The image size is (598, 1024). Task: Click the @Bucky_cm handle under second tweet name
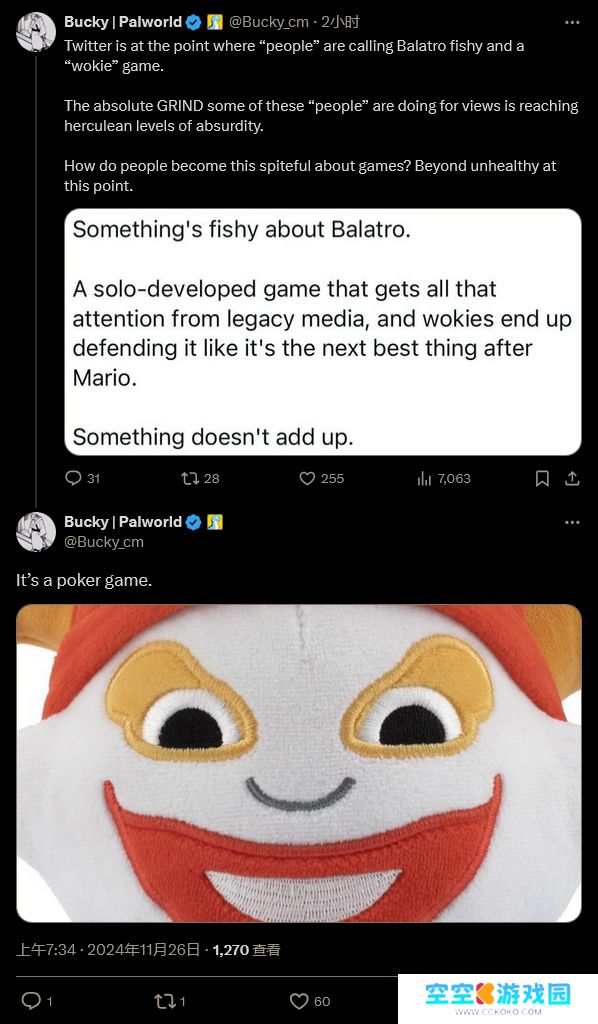(104, 542)
